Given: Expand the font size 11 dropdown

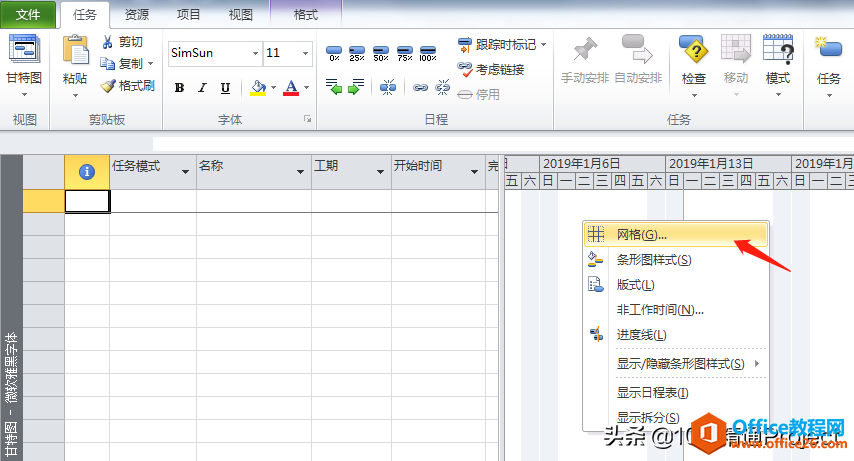Looking at the screenshot, I should tap(305, 53).
